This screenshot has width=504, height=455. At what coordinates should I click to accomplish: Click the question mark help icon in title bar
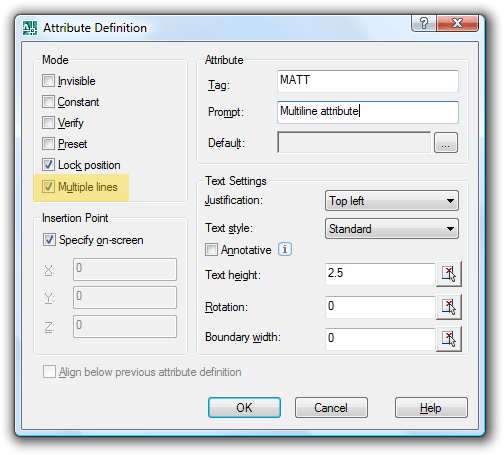point(424,23)
